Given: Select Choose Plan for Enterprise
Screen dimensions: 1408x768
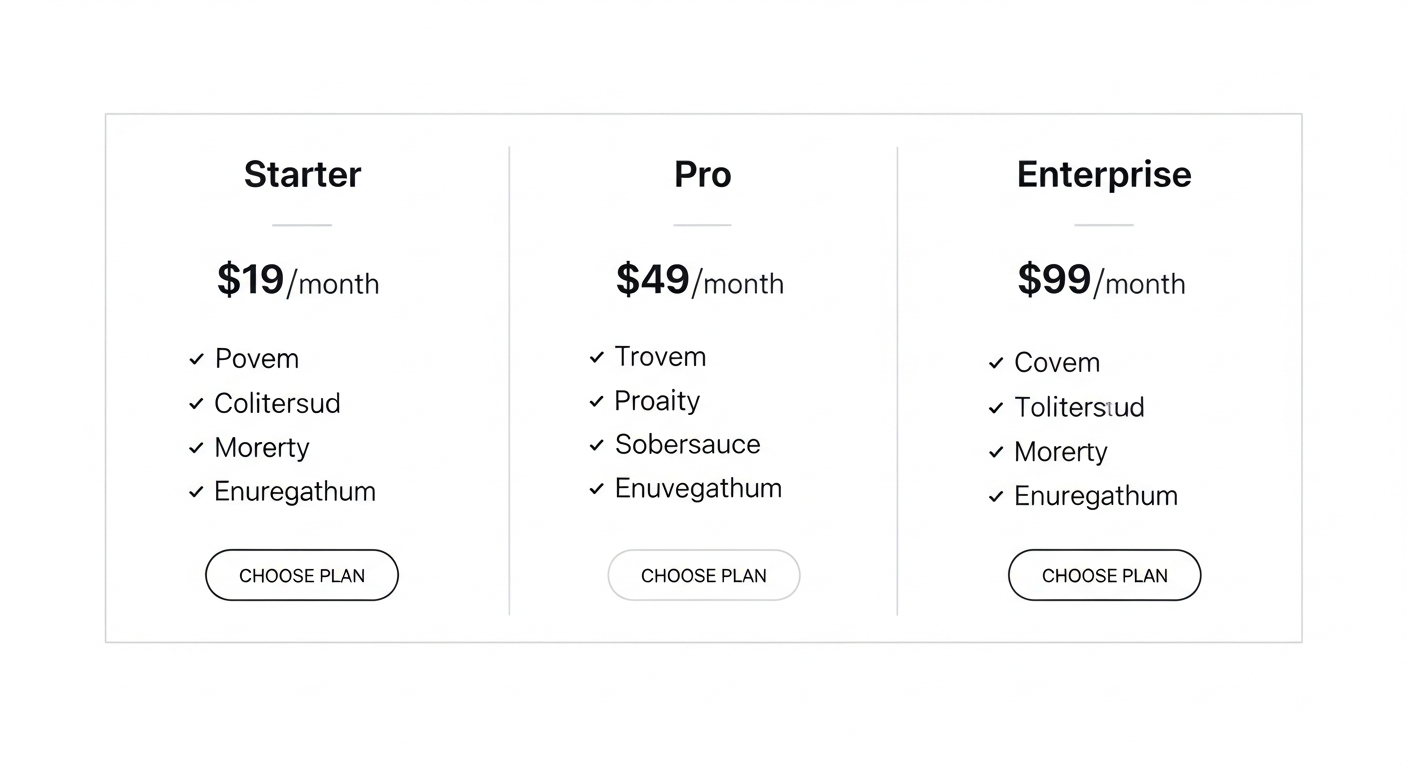Looking at the screenshot, I should point(1104,575).
